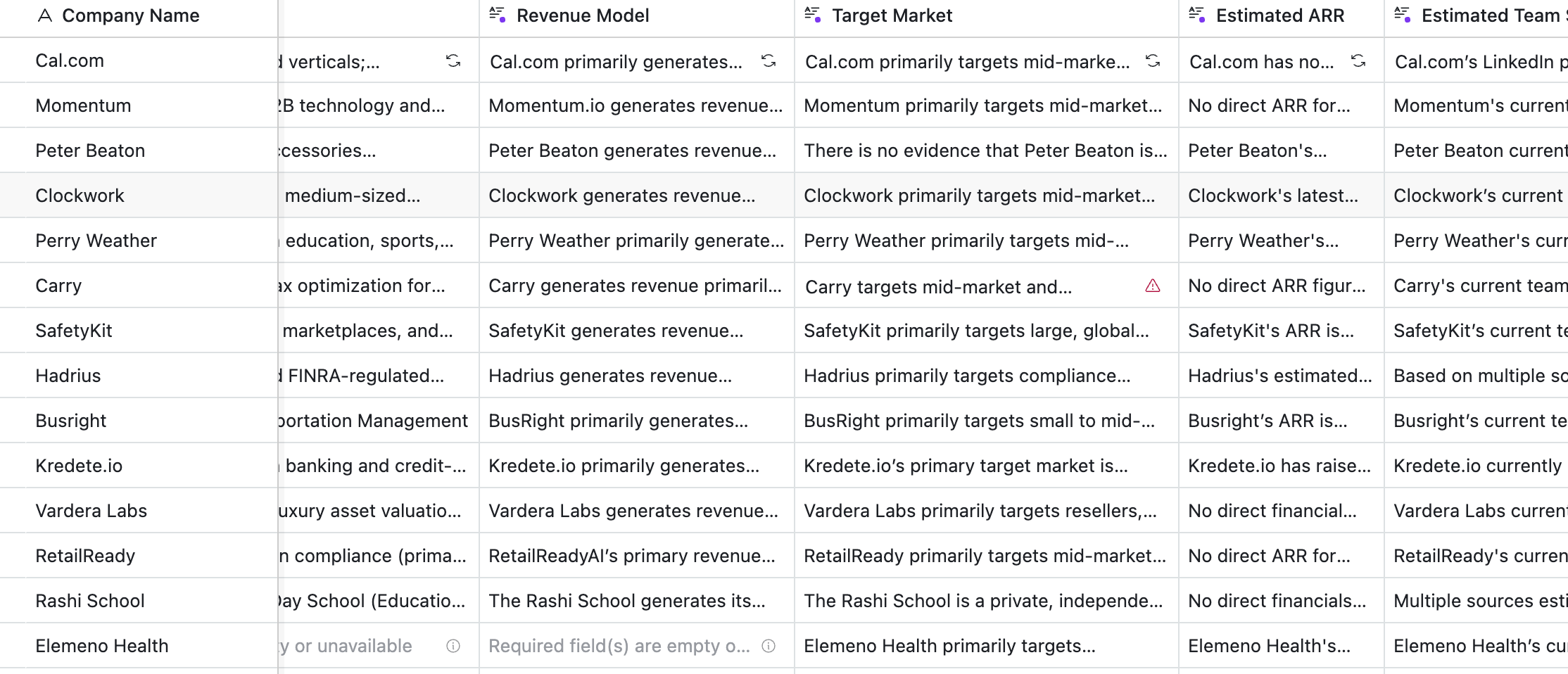The image size is (1568, 674).
Task: Click the AI field icon beside Revenue Model
Action: tap(498, 15)
